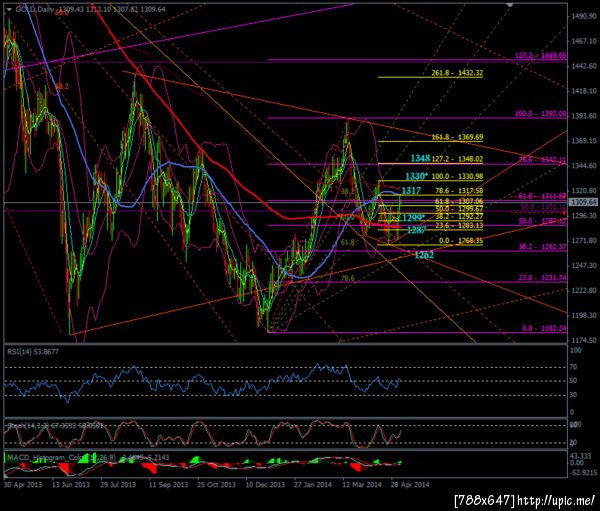Click the 11 Sep 2013 date label
This screenshot has width=600, height=511.
[168, 485]
